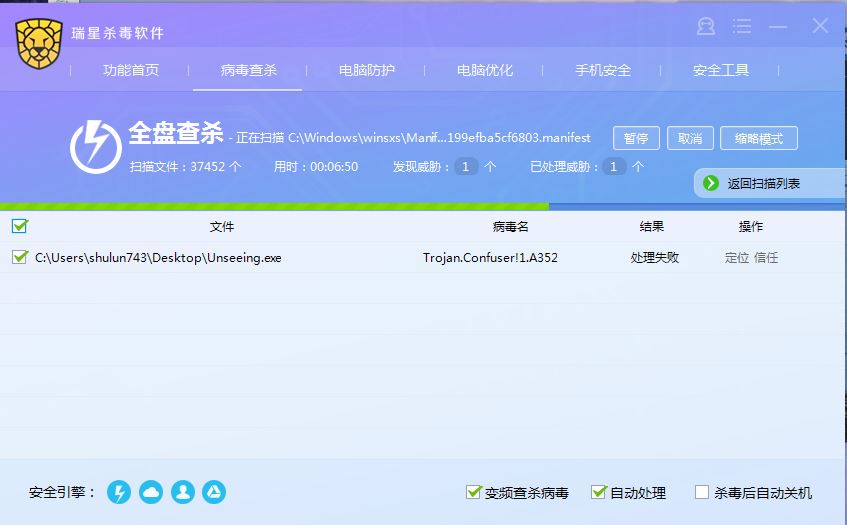Toggle the 变频查杀病毒 checkbox

tap(473, 492)
